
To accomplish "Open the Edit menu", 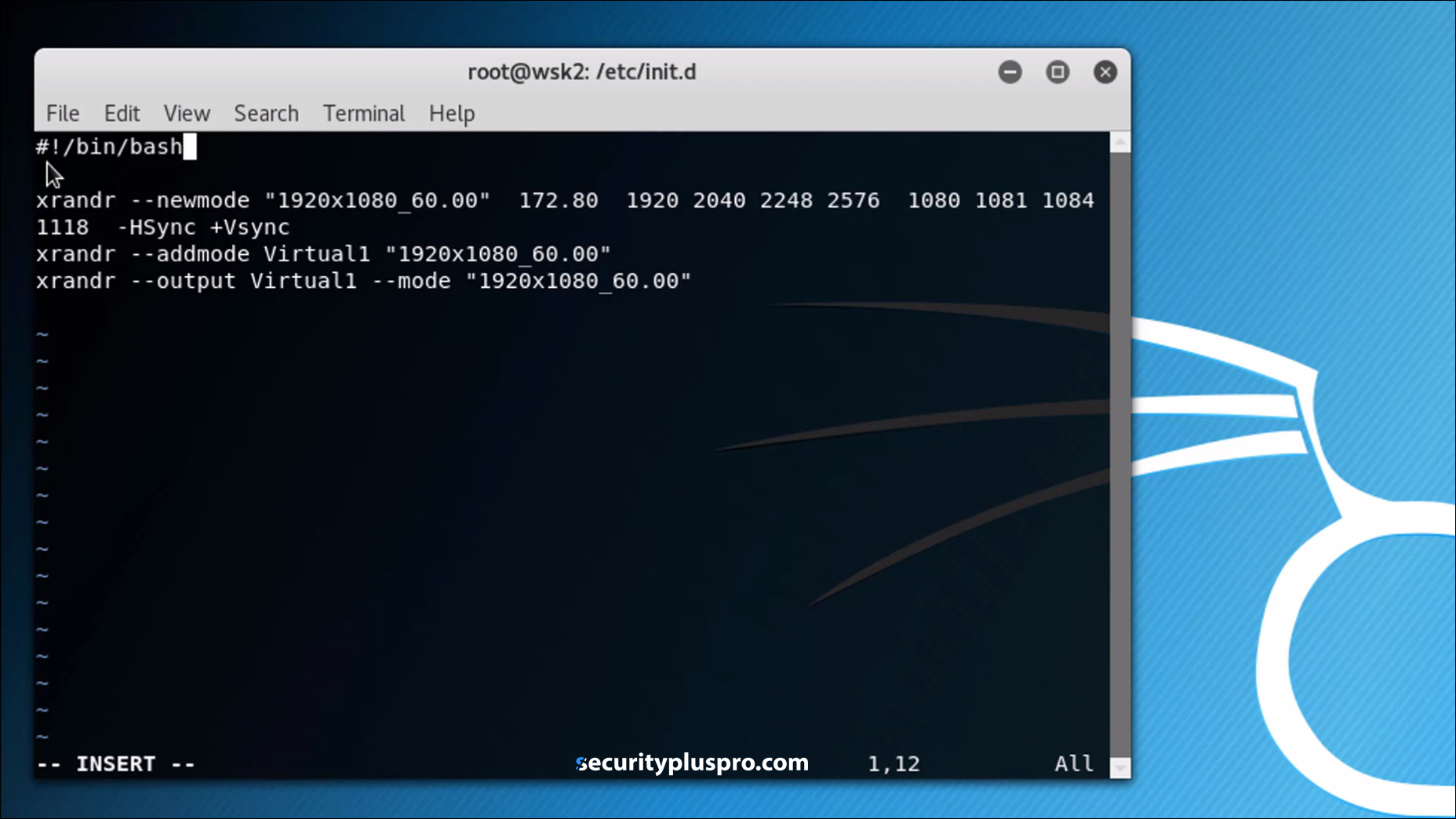I will point(122,114).
